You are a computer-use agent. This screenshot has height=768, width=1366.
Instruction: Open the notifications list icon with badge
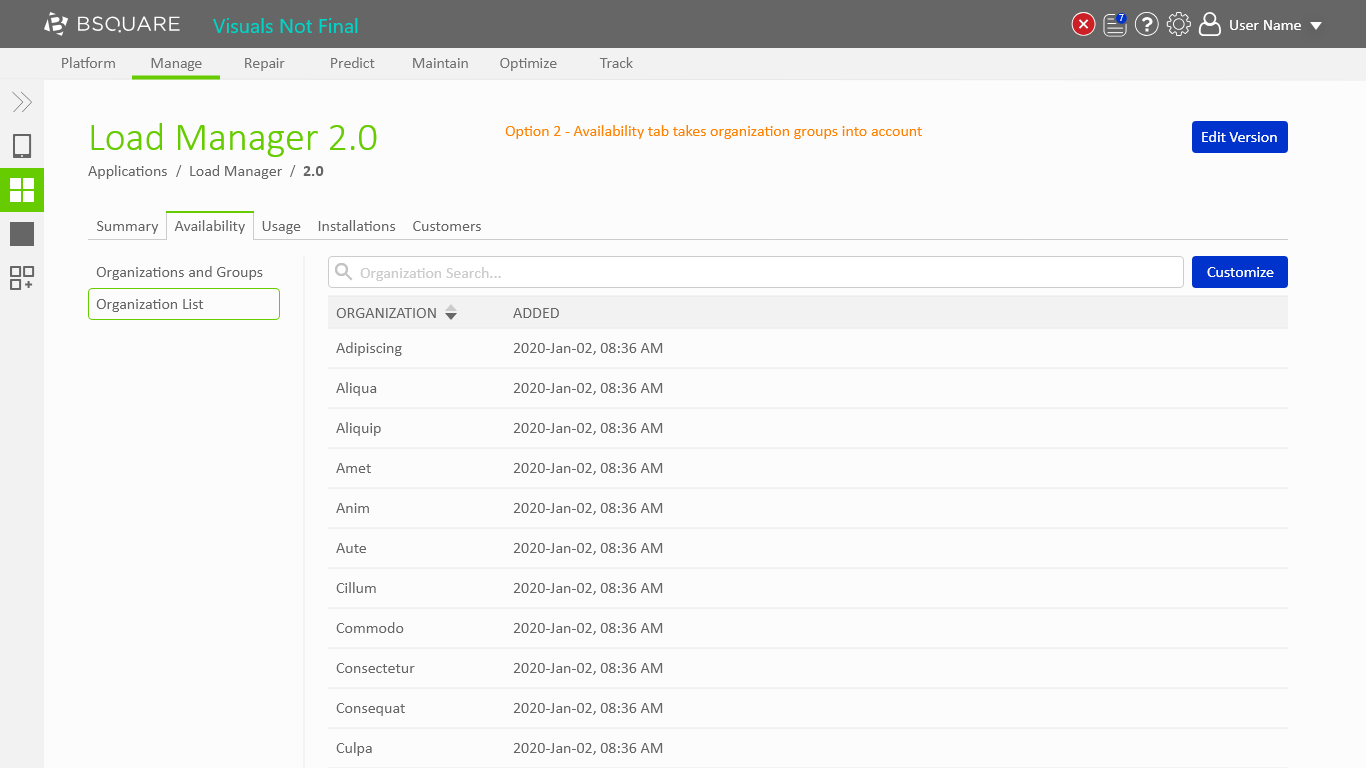click(1115, 25)
